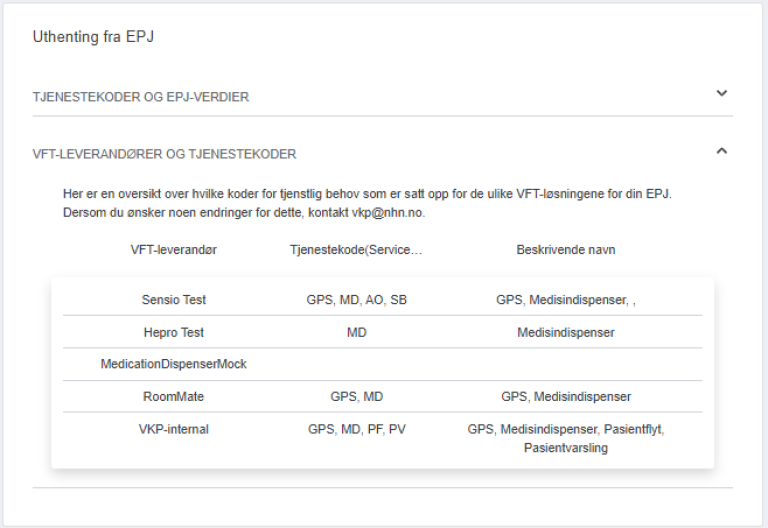
Task: Click the TJENESTEKODER OG EPJ-VERDIER panel title
Action: 141,97
